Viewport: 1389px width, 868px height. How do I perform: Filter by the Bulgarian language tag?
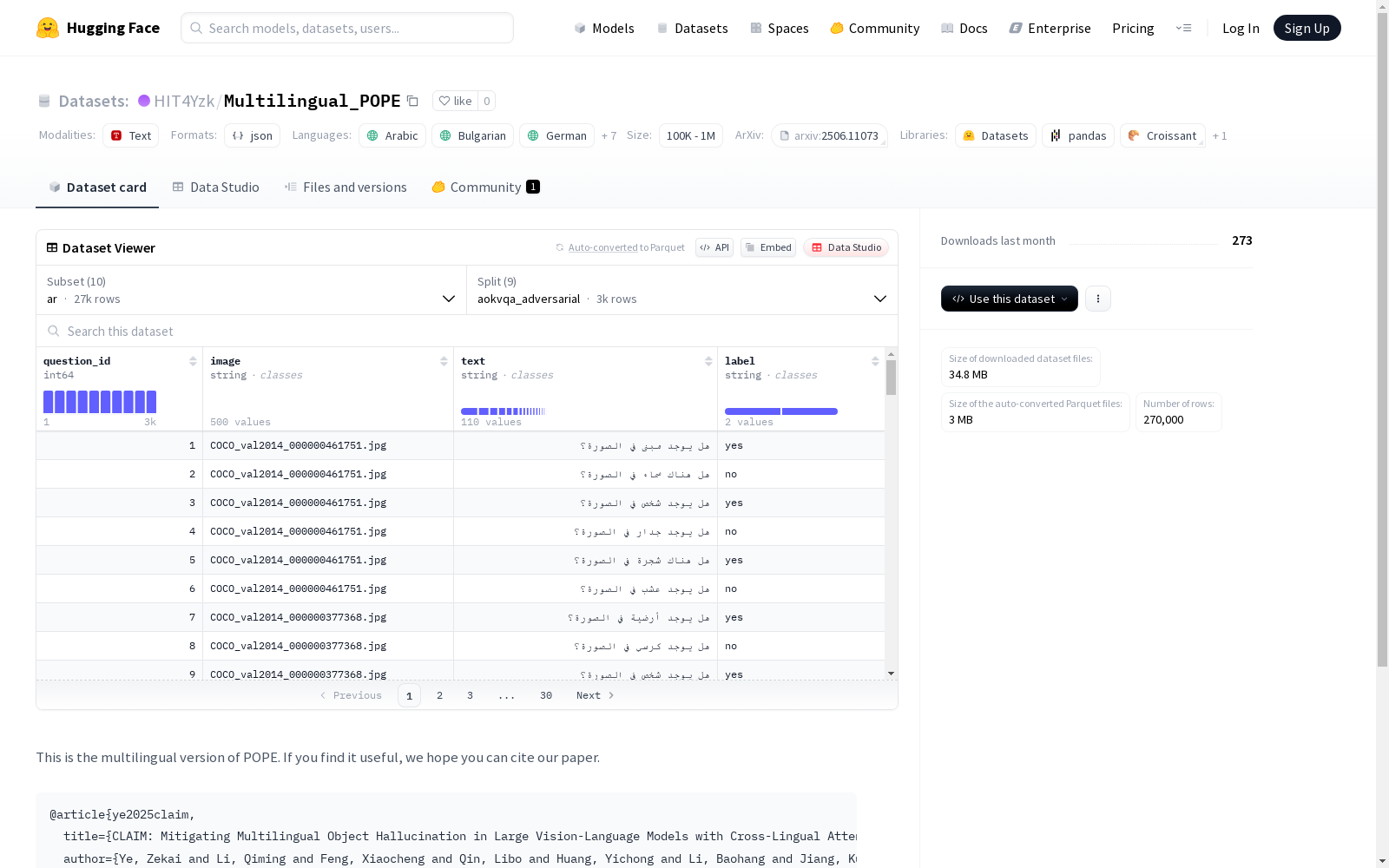(x=472, y=135)
